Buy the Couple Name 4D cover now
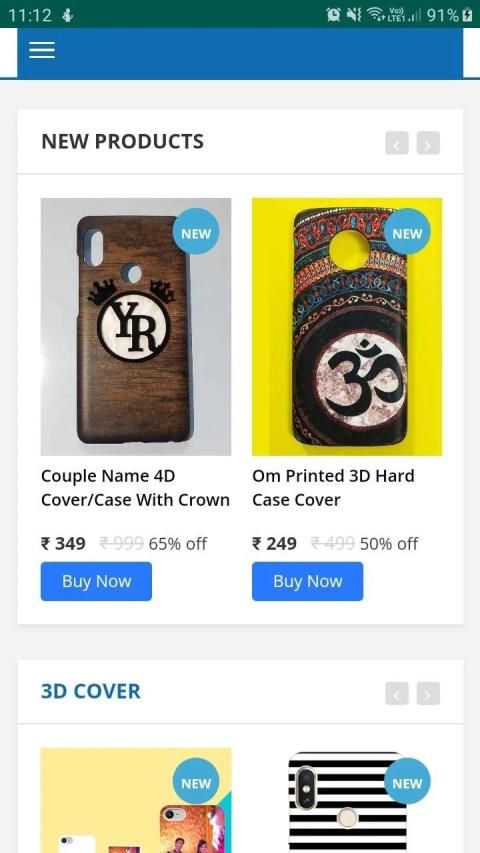 96,582
